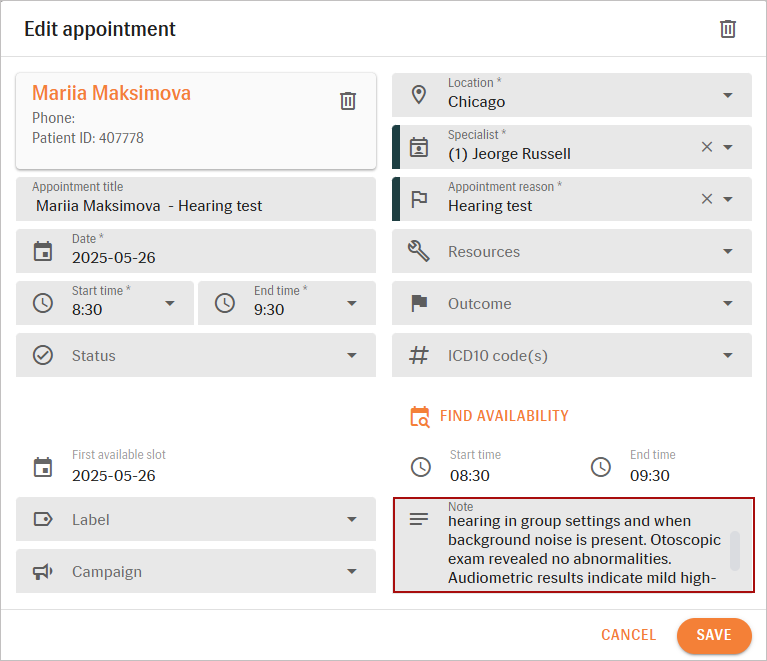
Task: Click the hash icon for ICD10 codes
Action: coord(420,355)
